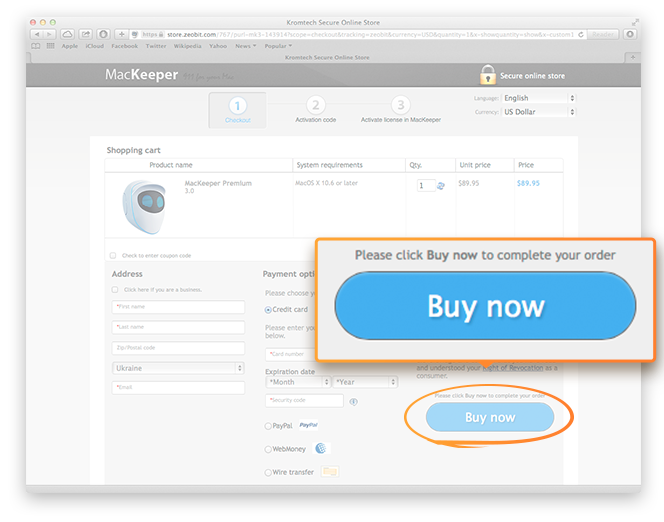This screenshot has width=664, height=522.
Task: Click the quantity field showing 1
Action: tap(426, 185)
